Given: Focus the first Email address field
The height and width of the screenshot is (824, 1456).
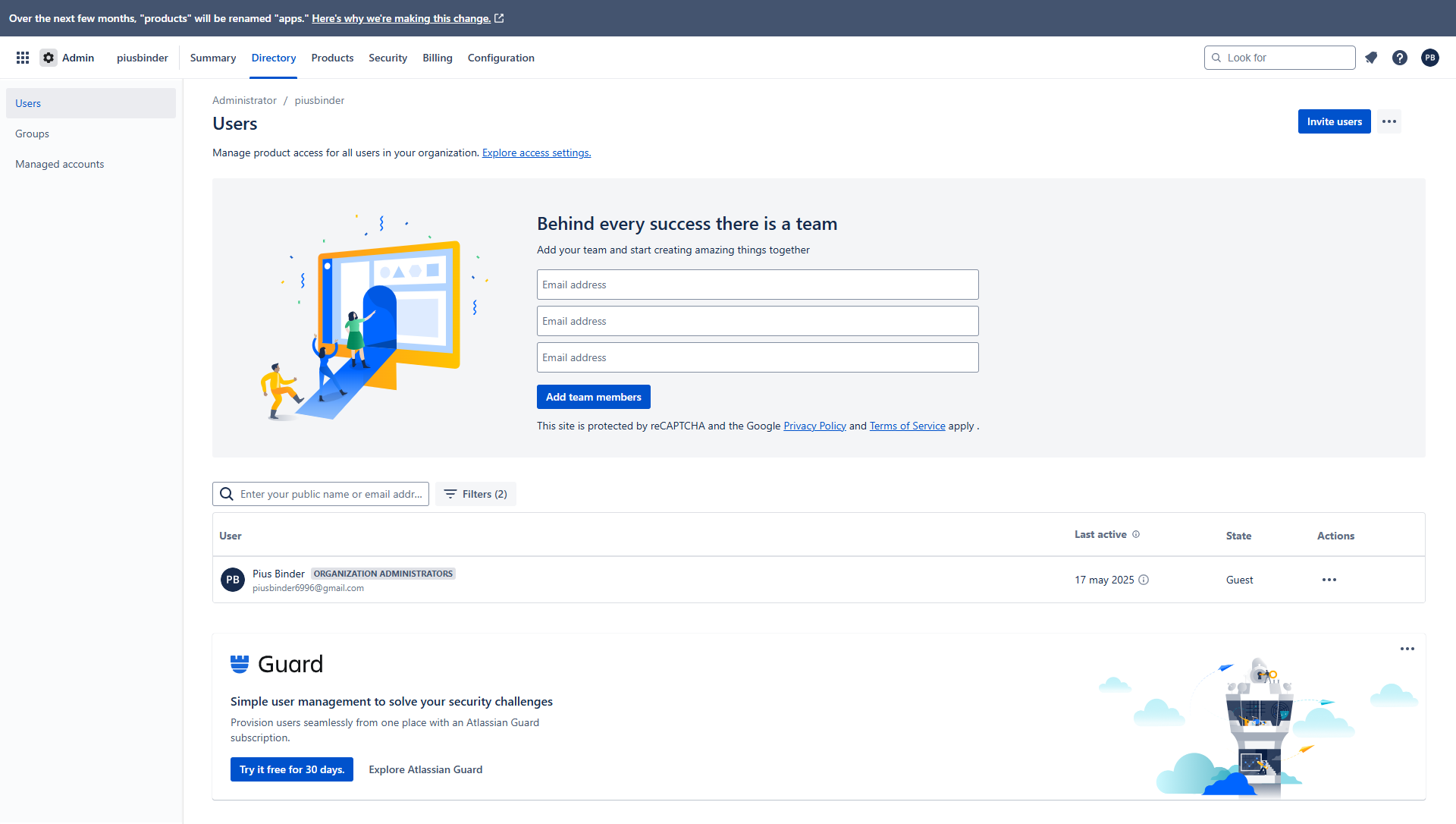Looking at the screenshot, I should [758, 285].
